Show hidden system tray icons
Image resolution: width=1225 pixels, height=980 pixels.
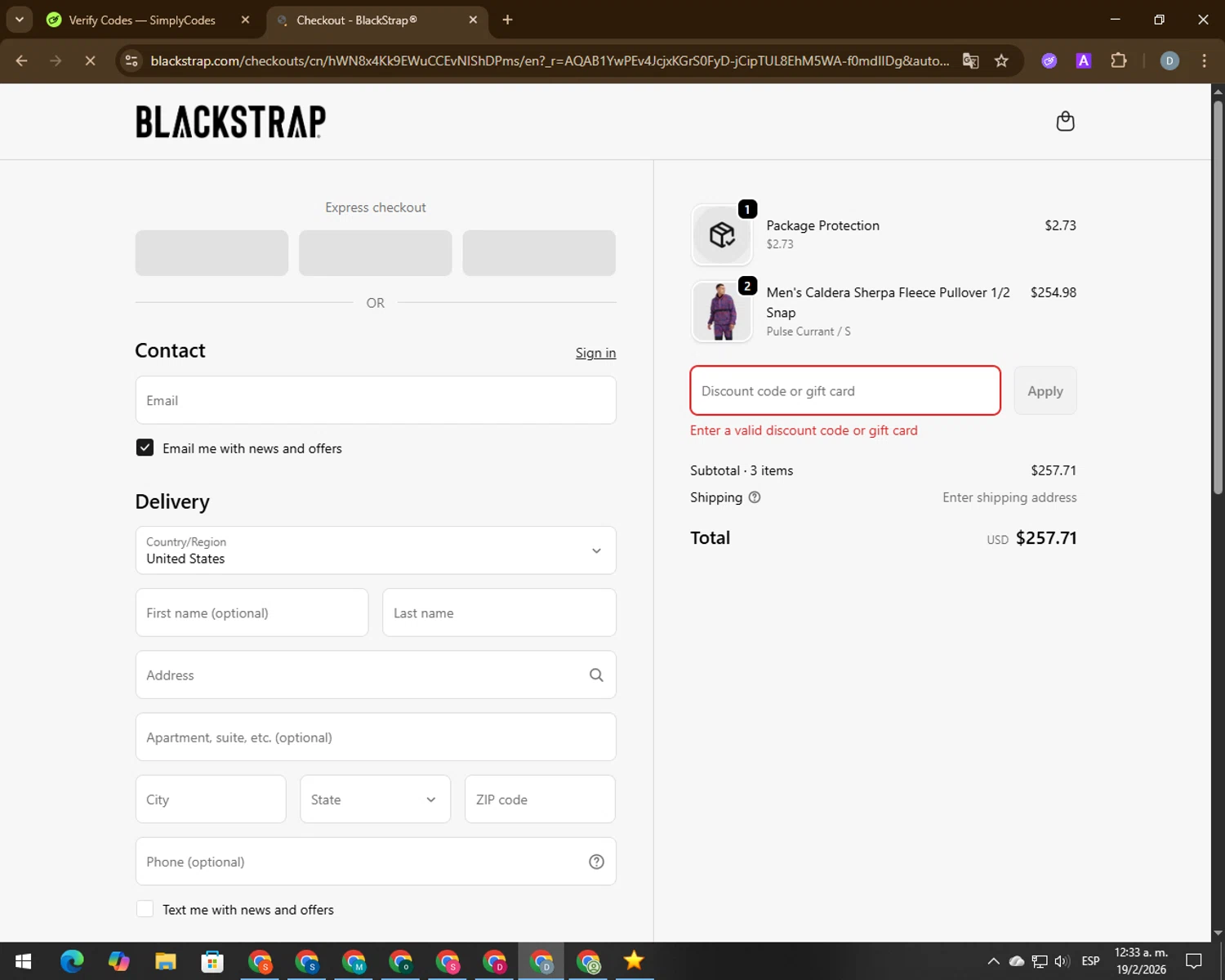pyautogui.click(x=993, y=961)
